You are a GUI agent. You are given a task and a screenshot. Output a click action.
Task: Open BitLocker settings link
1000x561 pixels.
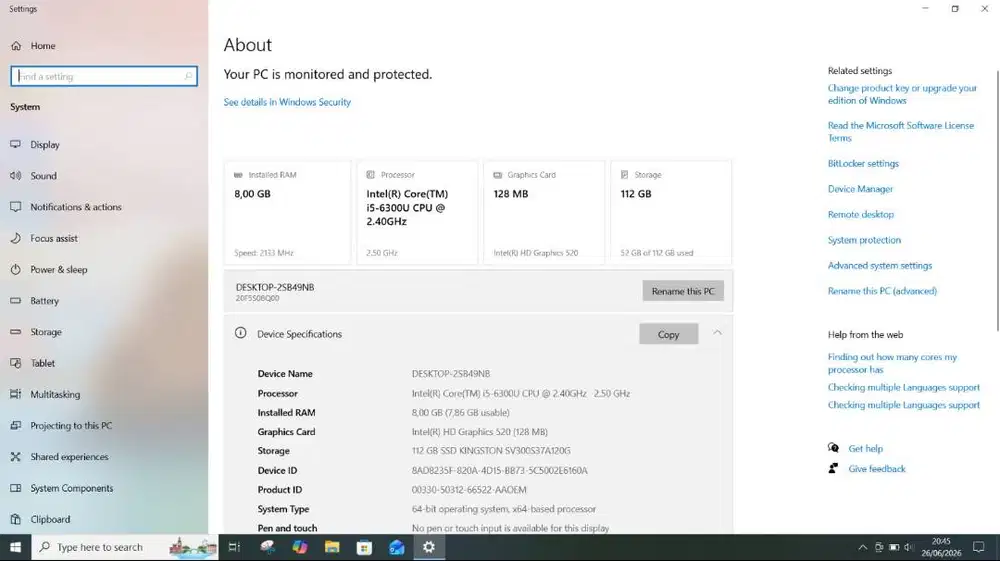(863, 164)
